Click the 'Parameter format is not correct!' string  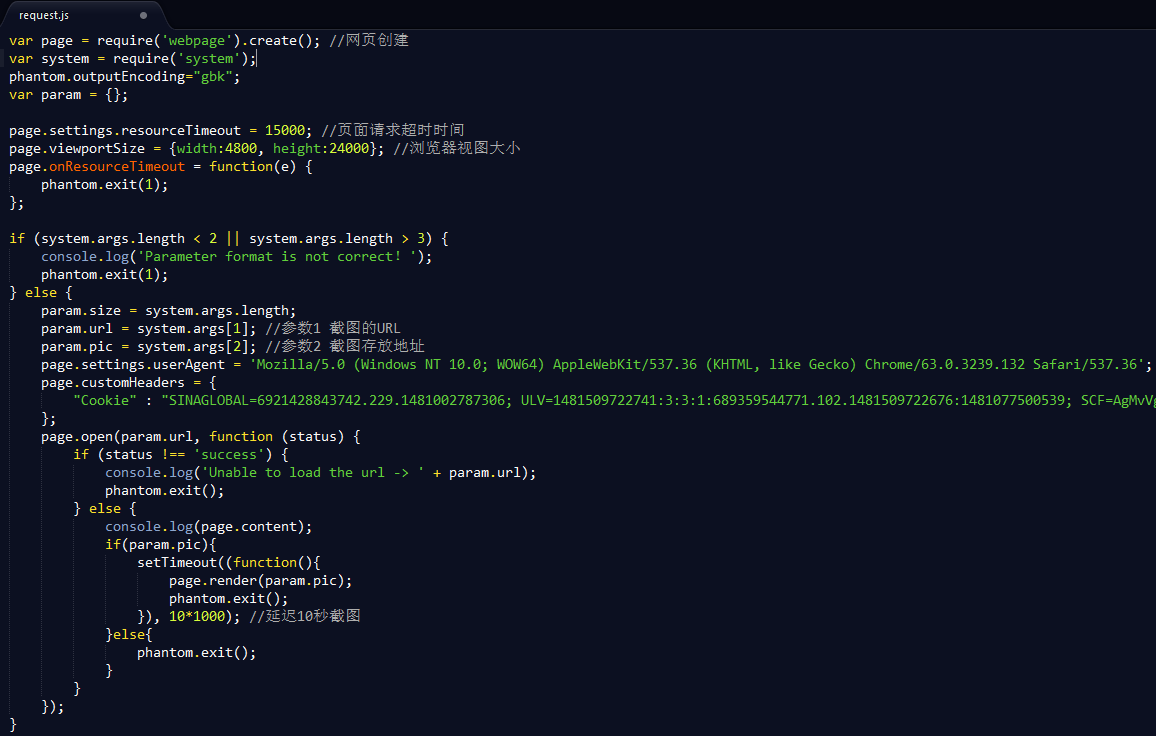click(x=275, y=256)
